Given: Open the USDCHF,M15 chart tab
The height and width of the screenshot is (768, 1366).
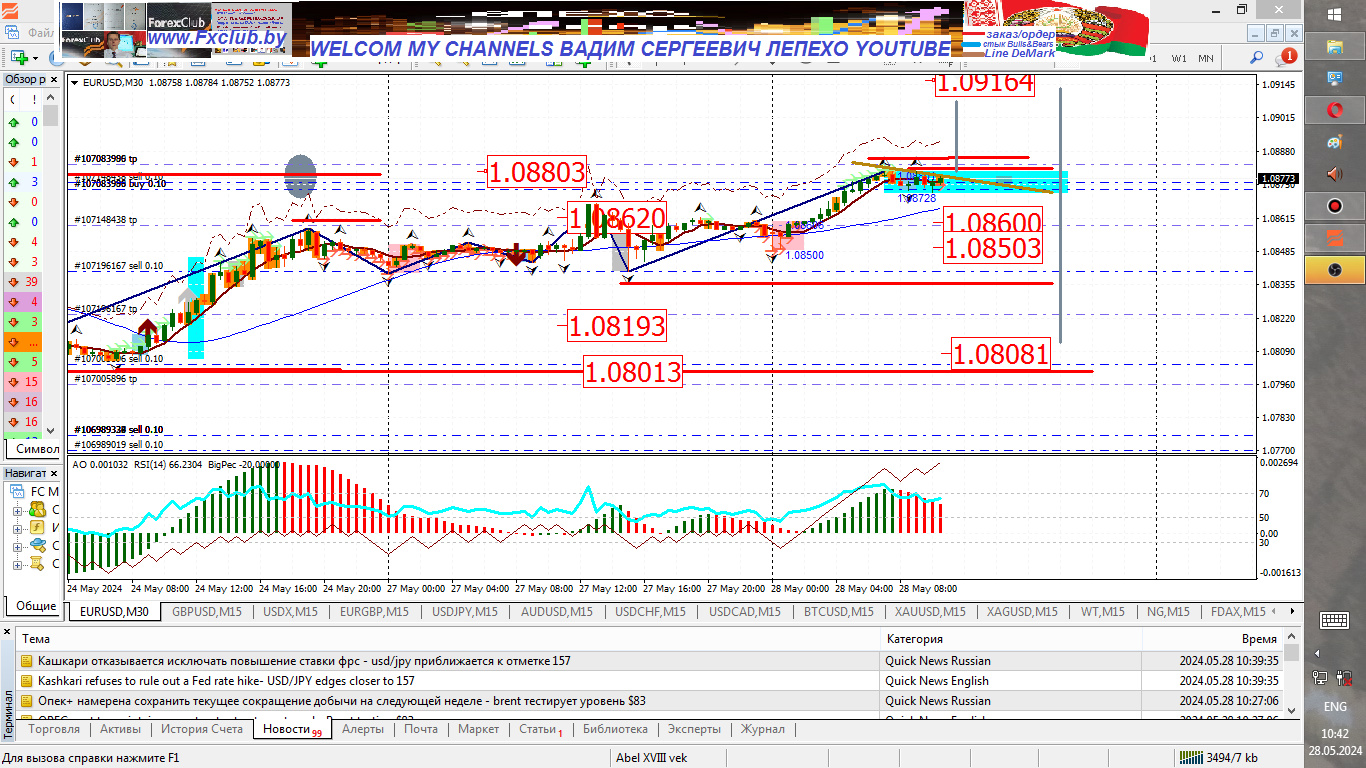Looking at the screenshot, I should tap(650, 612).
